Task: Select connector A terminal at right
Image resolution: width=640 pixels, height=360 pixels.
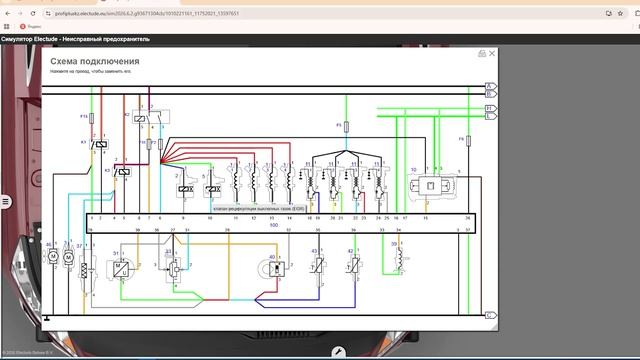Action: click(491, 86)
